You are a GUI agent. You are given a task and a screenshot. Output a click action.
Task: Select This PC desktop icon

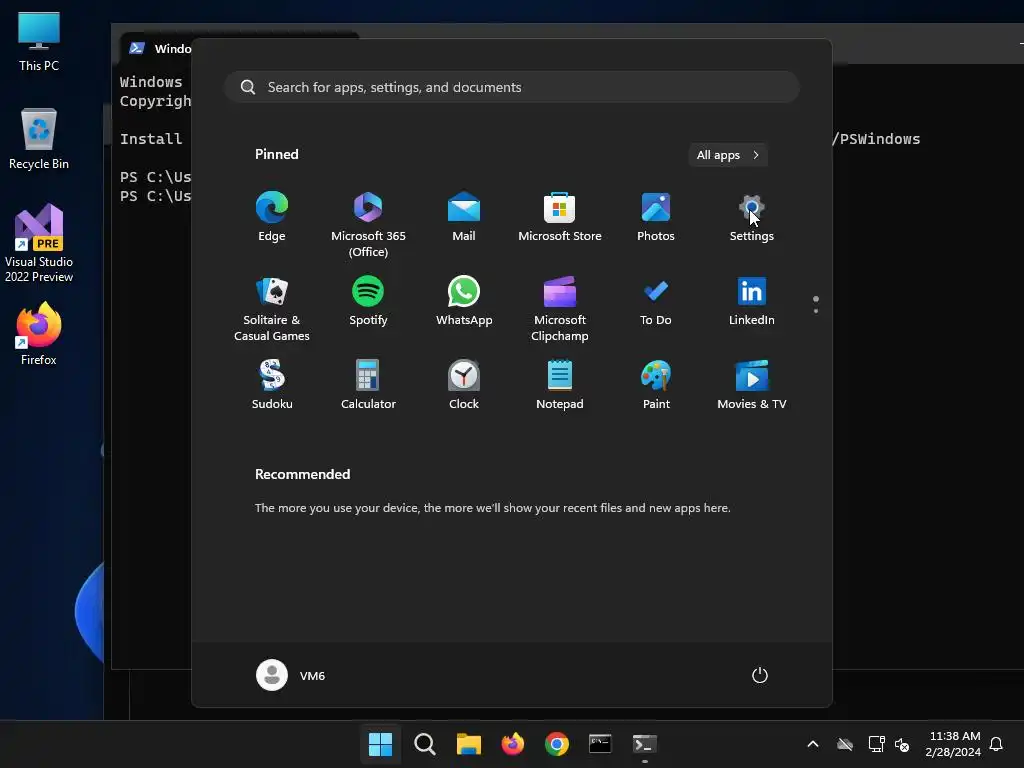39,41
